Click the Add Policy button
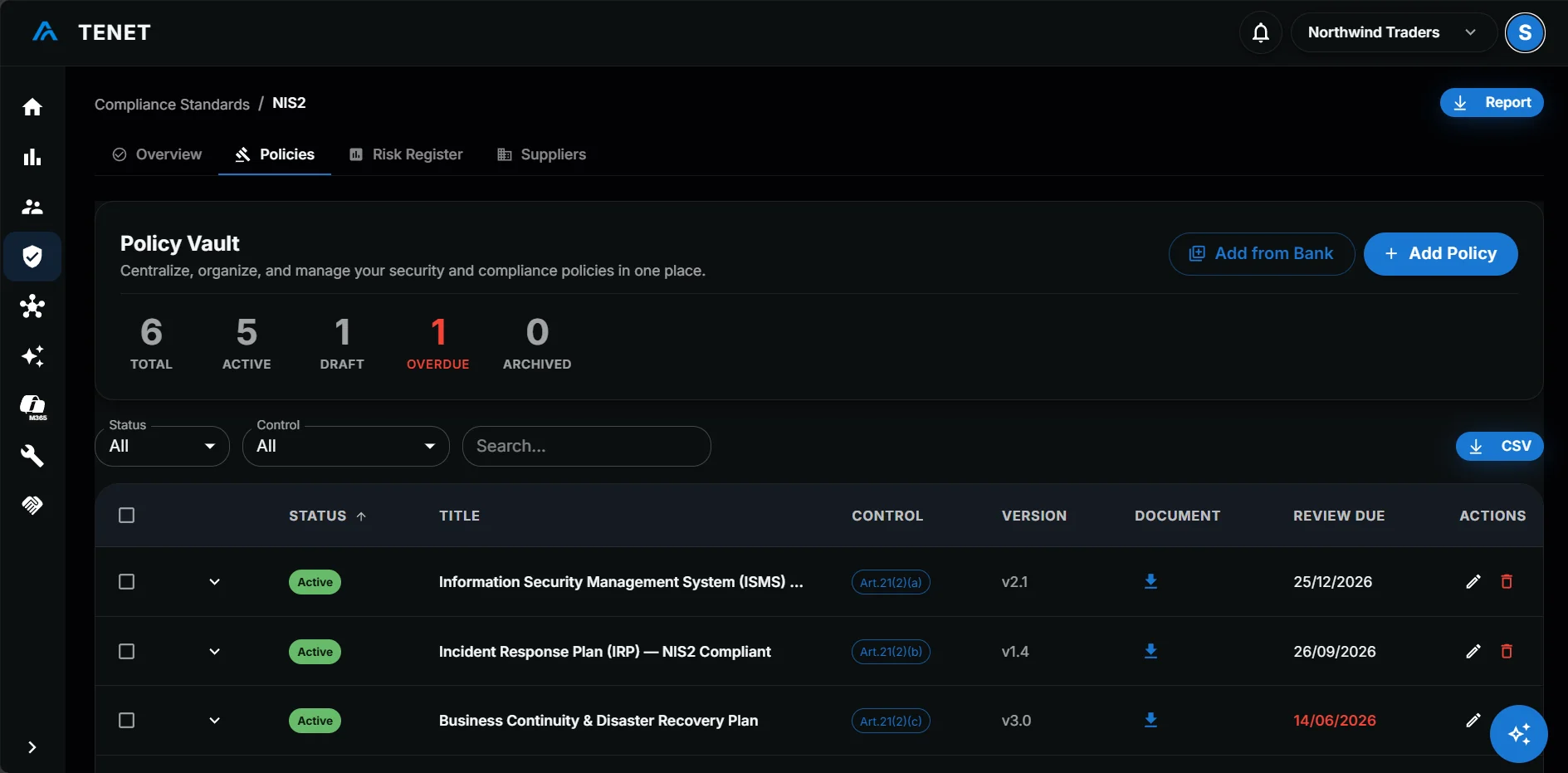The width and height of the screenshot is (1568, 773). coord(1441,253)
